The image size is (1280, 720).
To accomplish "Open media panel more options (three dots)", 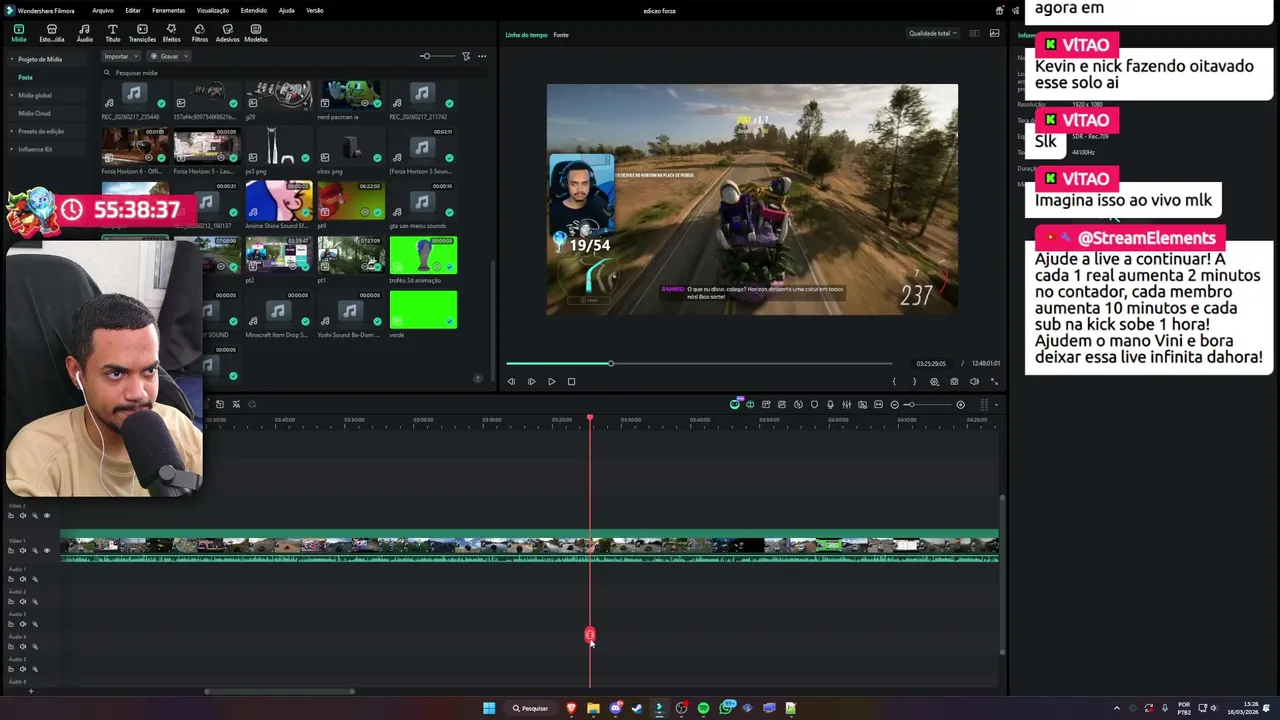I will 482,56.
